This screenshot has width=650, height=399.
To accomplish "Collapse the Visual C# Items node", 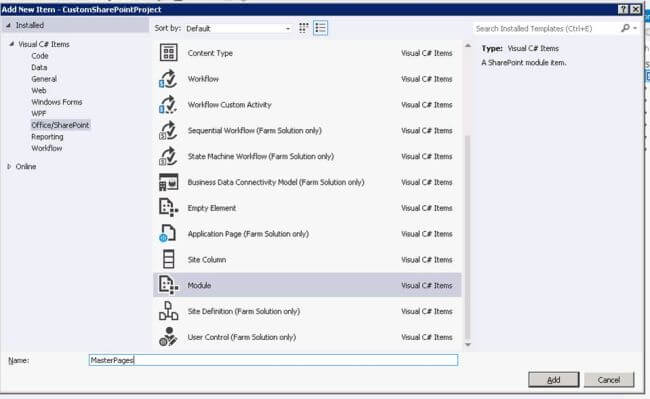I will coord(12,44).
